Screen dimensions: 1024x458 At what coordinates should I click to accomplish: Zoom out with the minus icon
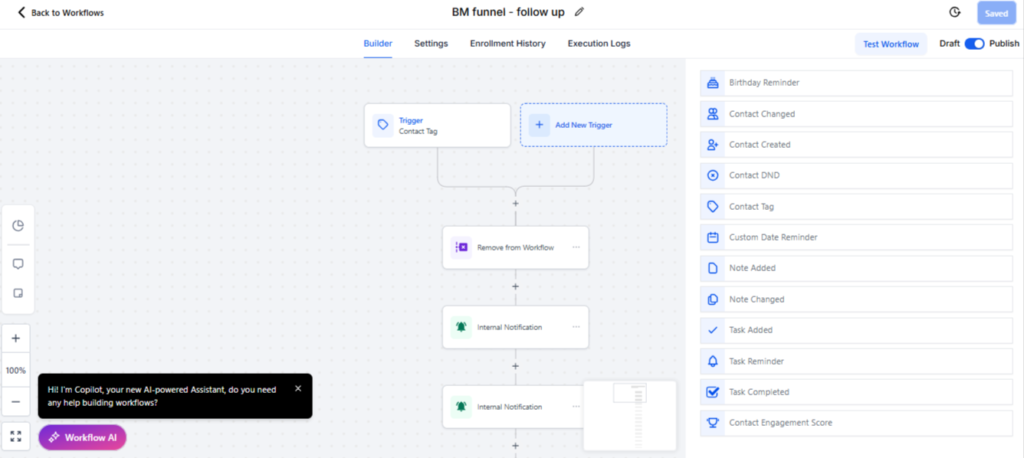(x=16, y=402)
